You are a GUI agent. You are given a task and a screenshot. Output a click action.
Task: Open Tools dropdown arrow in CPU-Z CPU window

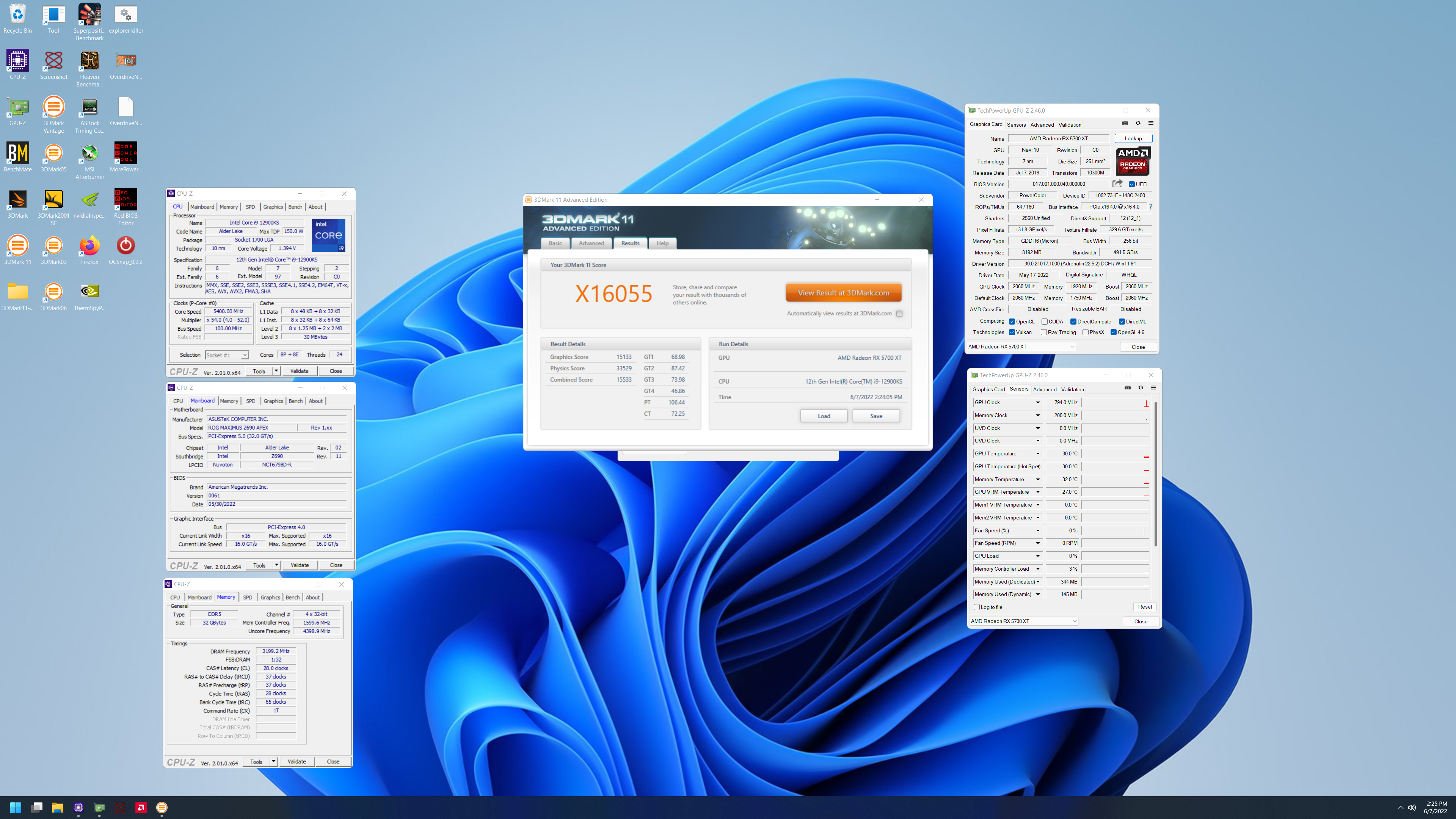tap(276, 371)
